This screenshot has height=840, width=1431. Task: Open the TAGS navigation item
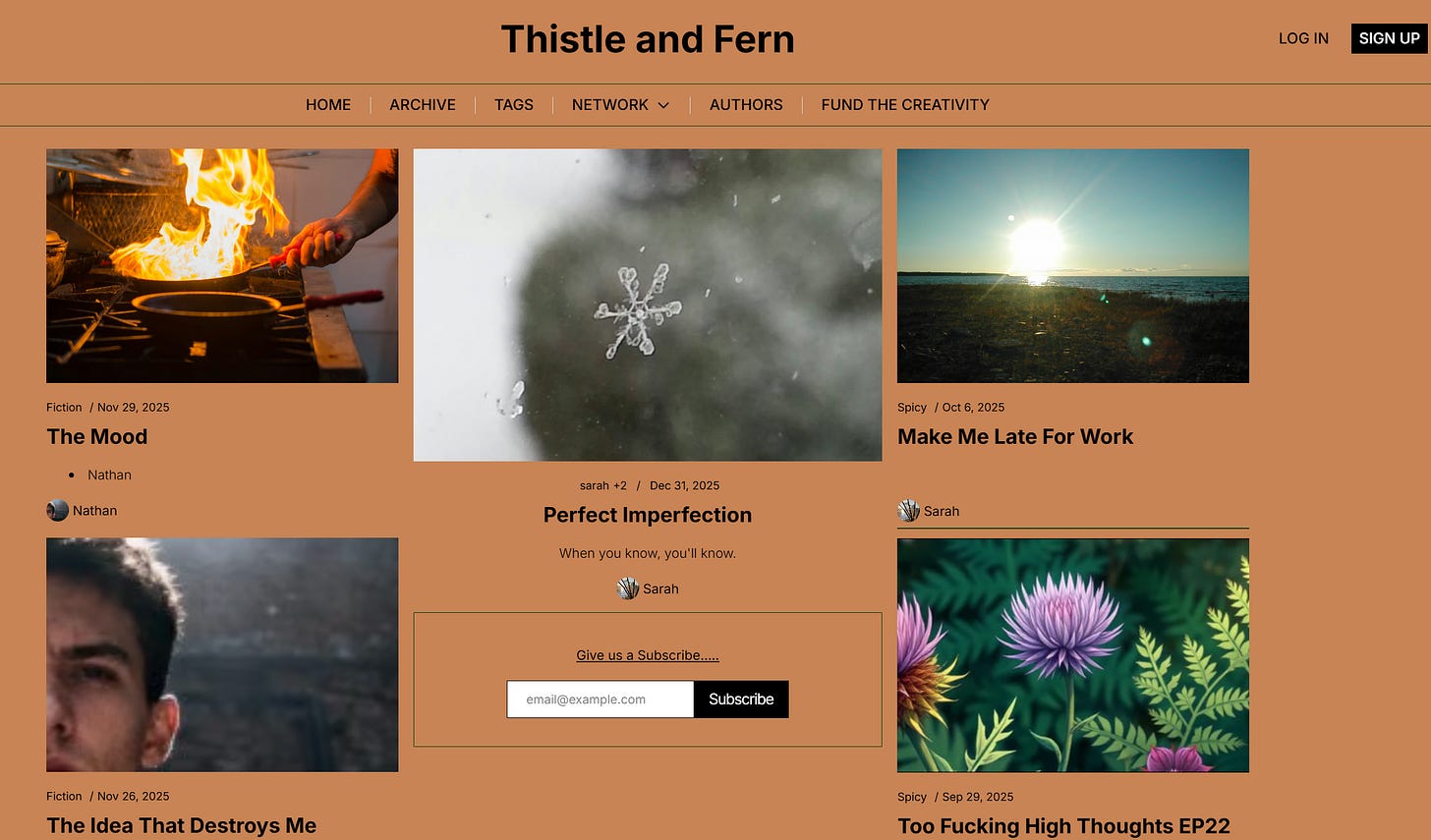pyautogui.click(x=514, y=104)
